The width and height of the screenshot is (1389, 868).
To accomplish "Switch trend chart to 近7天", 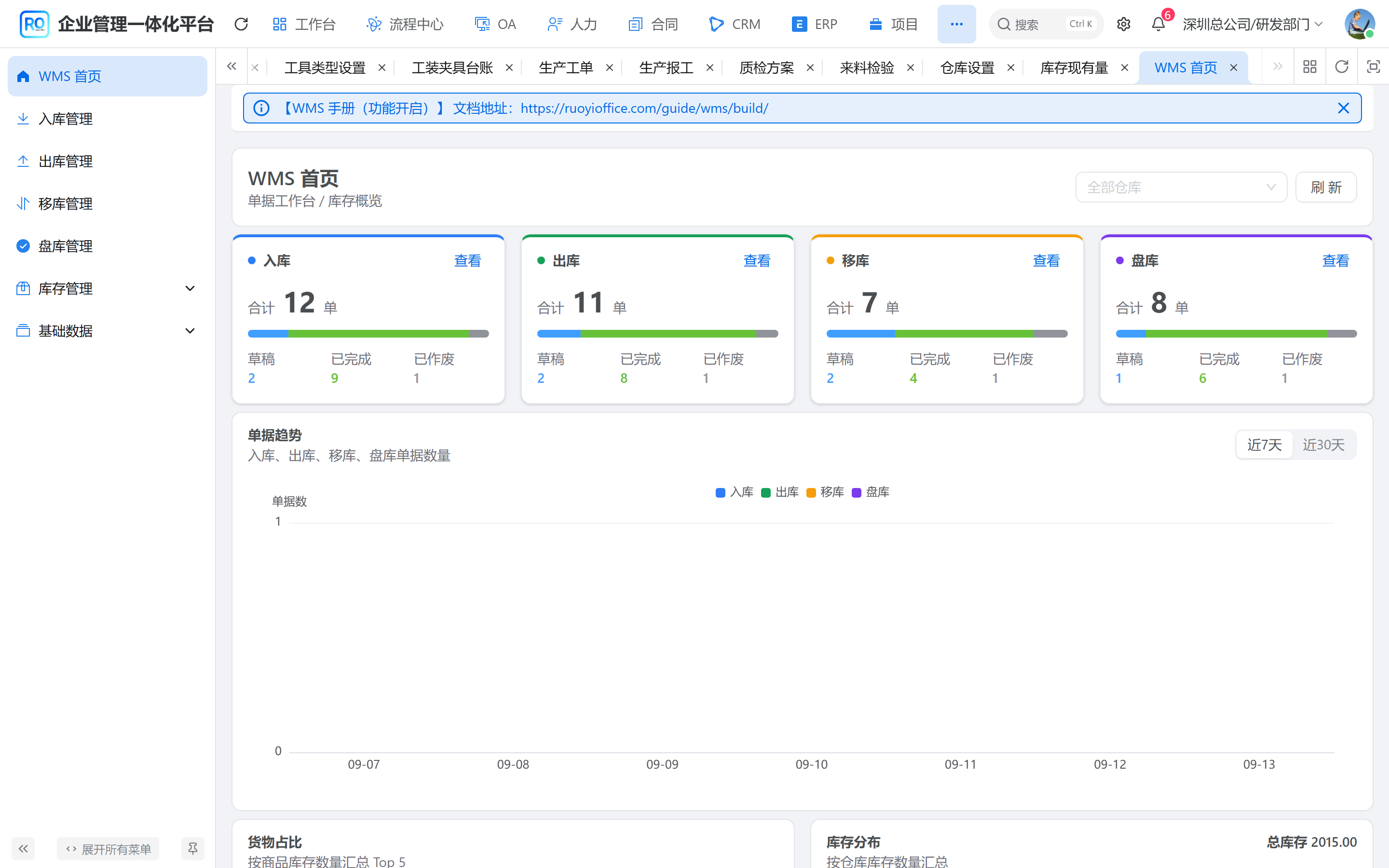I will (x=1264, y=445).
